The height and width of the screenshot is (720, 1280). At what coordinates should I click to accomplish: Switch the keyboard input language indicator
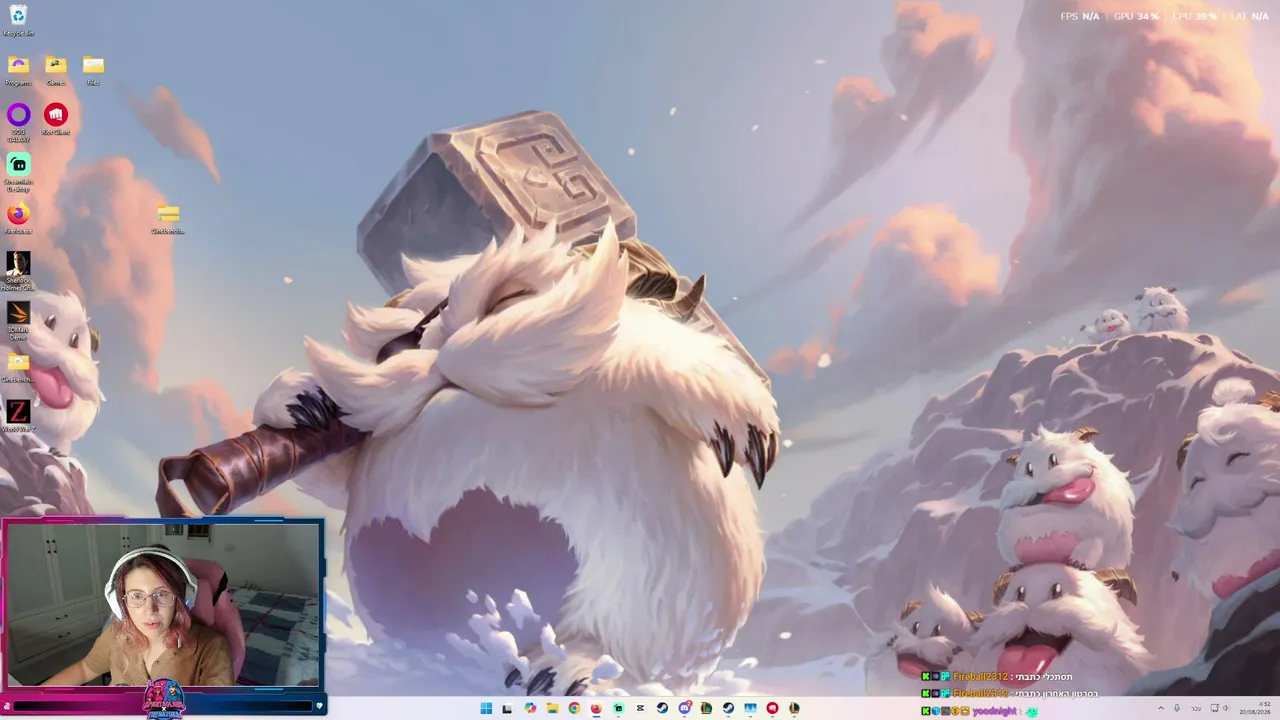(x=1197, y=708)
